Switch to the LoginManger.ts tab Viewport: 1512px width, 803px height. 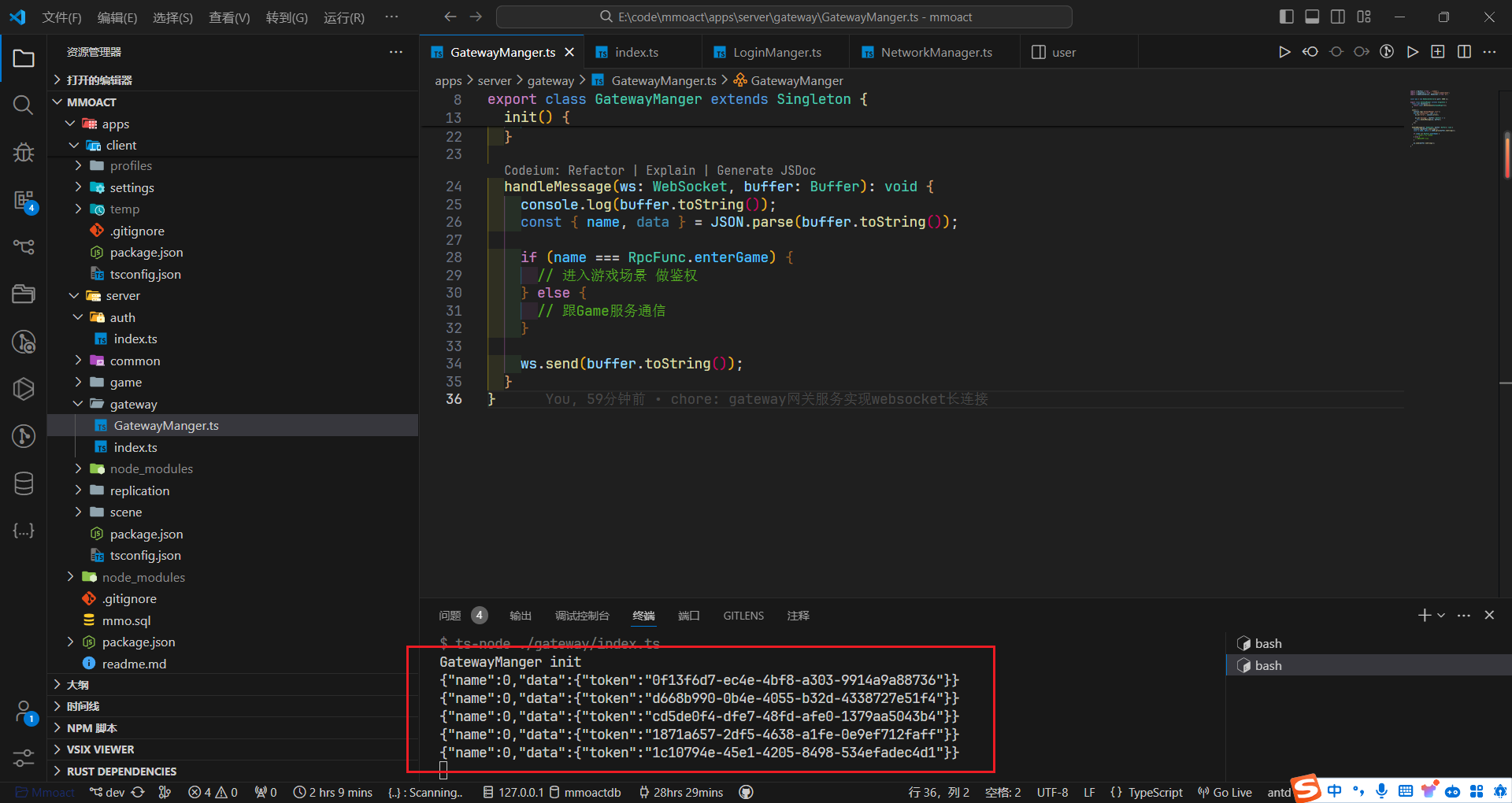tap(776, 53)
